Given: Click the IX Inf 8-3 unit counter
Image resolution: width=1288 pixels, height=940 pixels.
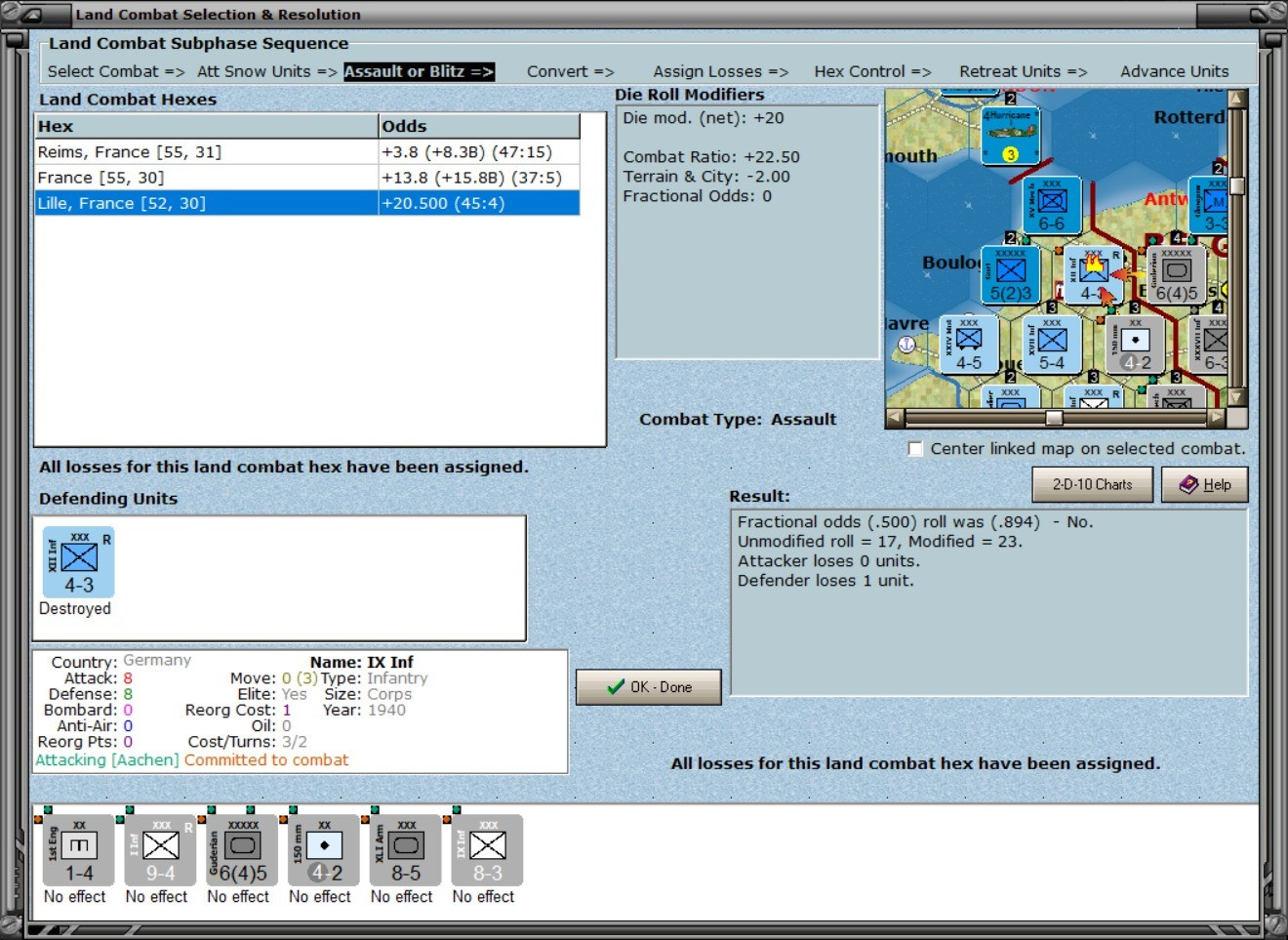Looking at the screenshot, I should (488, 850).
